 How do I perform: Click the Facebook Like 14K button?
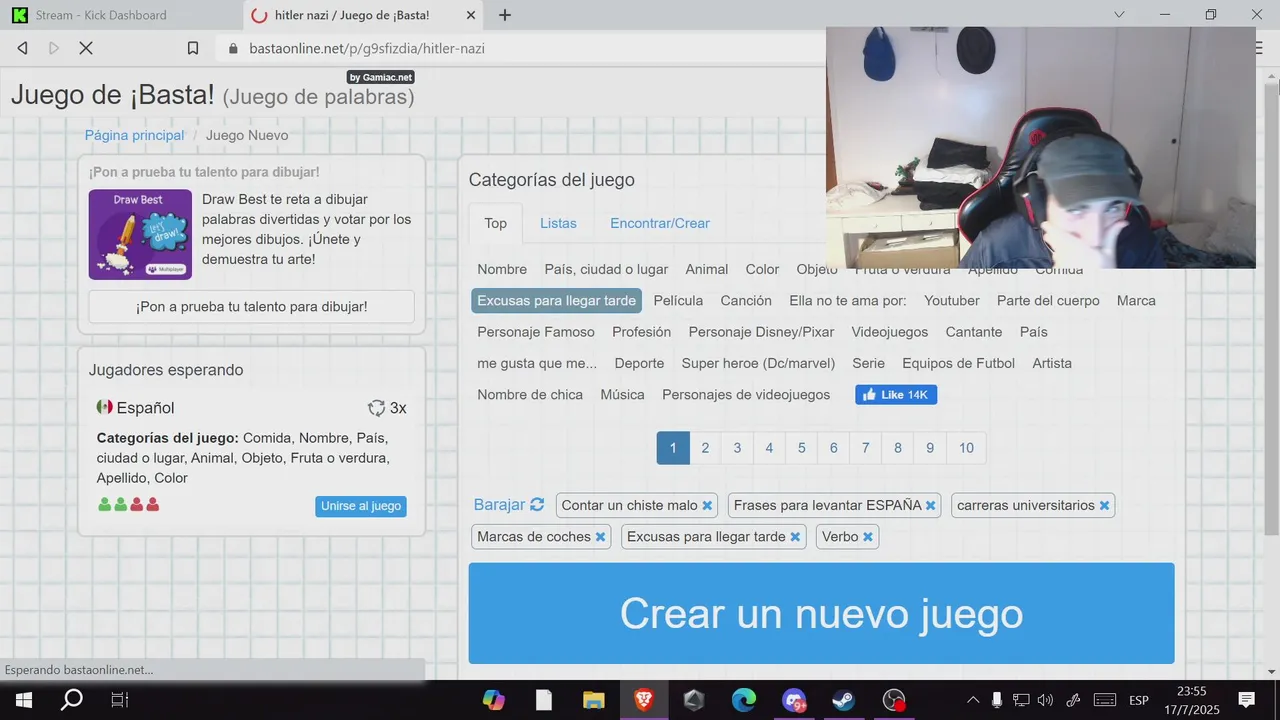896,395
